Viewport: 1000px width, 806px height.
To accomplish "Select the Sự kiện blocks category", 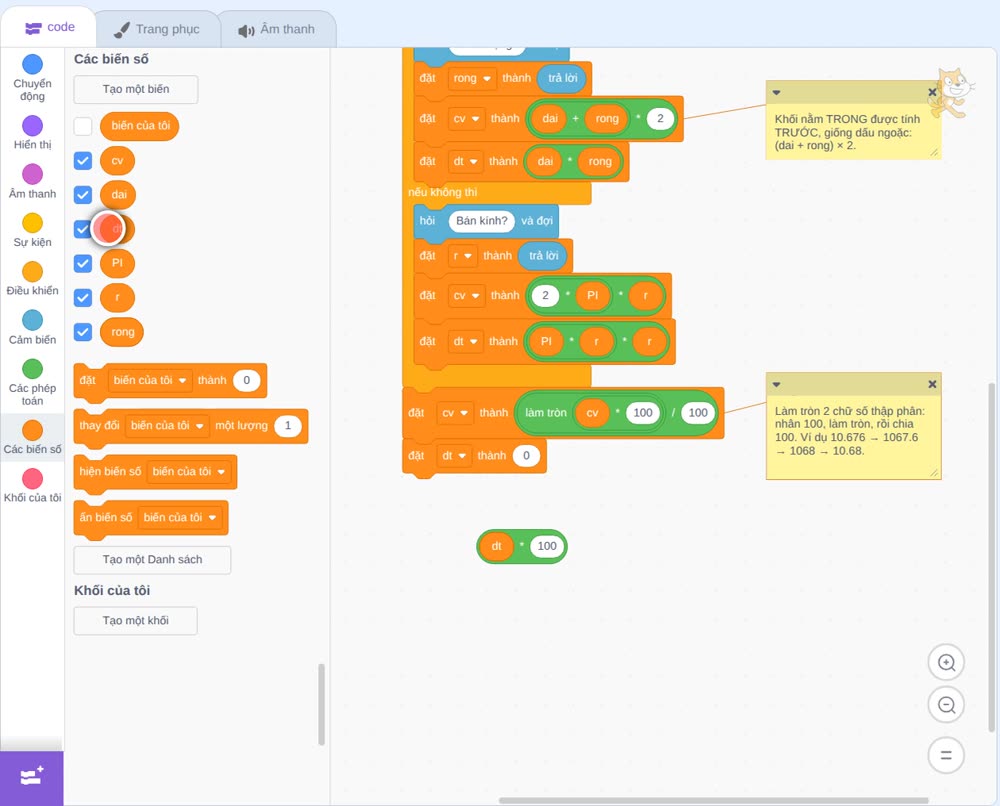I will coord(32,230).
